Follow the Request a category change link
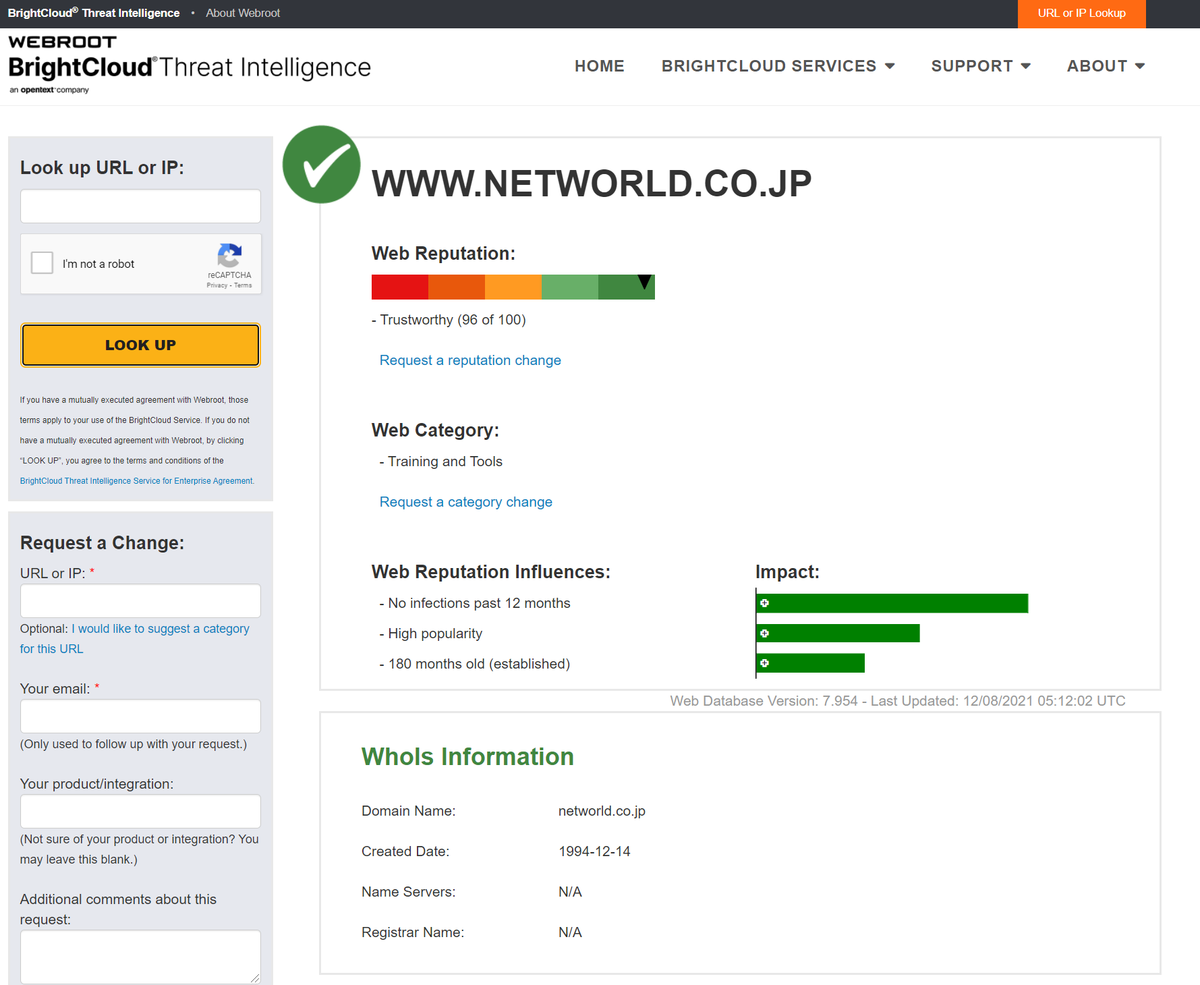Image resolution: width=1200 pixels, height=985 pixels. pos(465,502)
